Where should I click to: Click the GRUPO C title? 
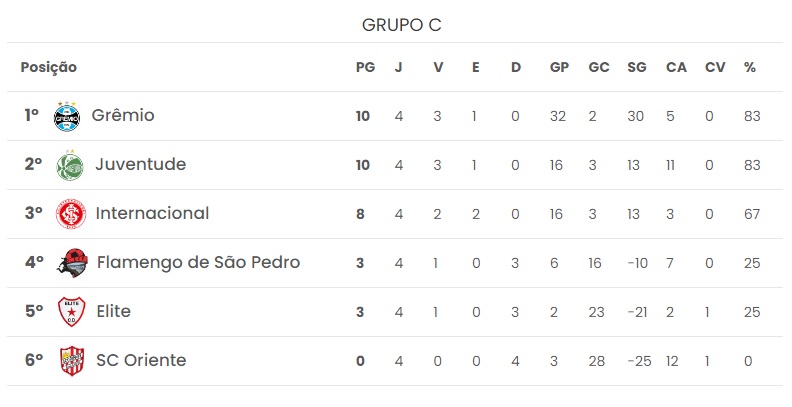[x=402, y=25]
